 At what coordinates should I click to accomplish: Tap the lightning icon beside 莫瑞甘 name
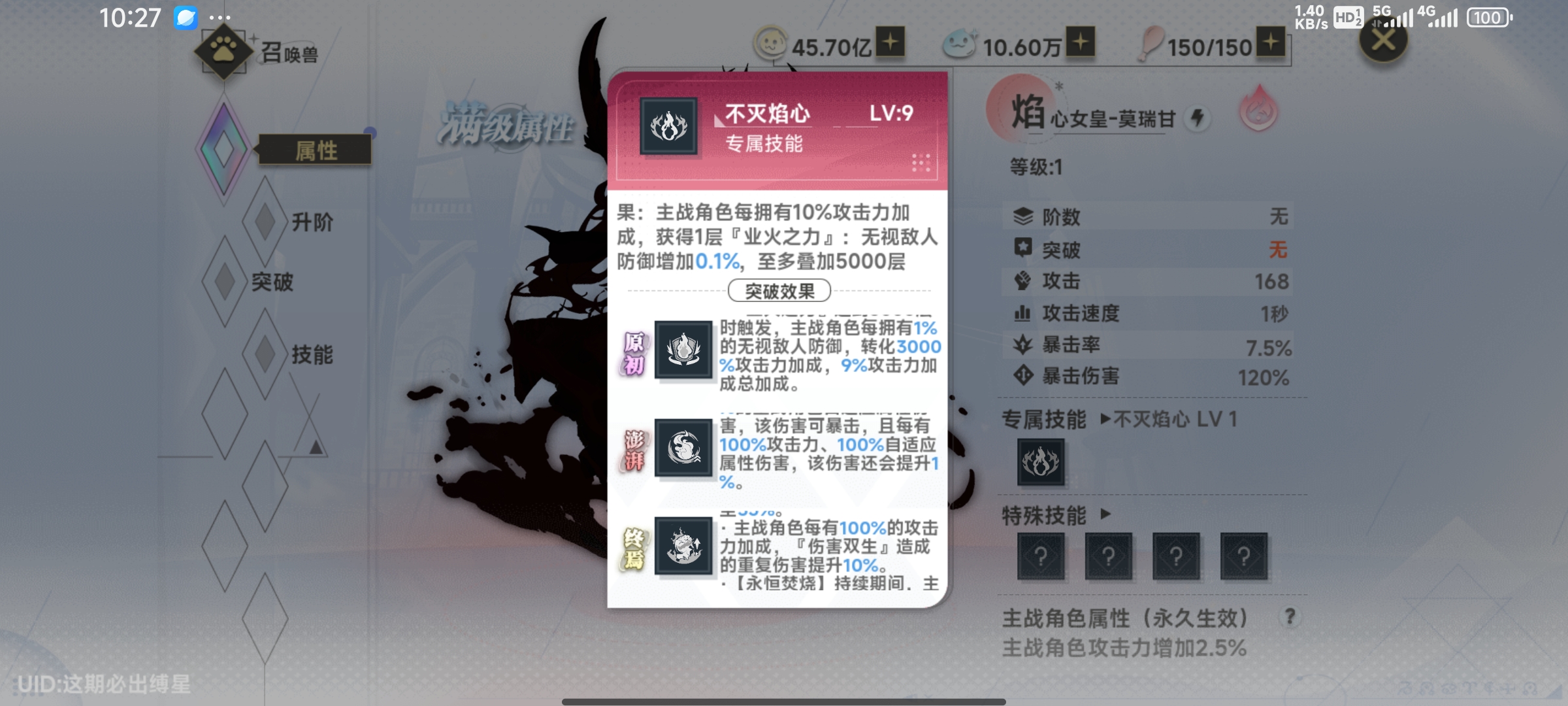[x=1198, y=118]
